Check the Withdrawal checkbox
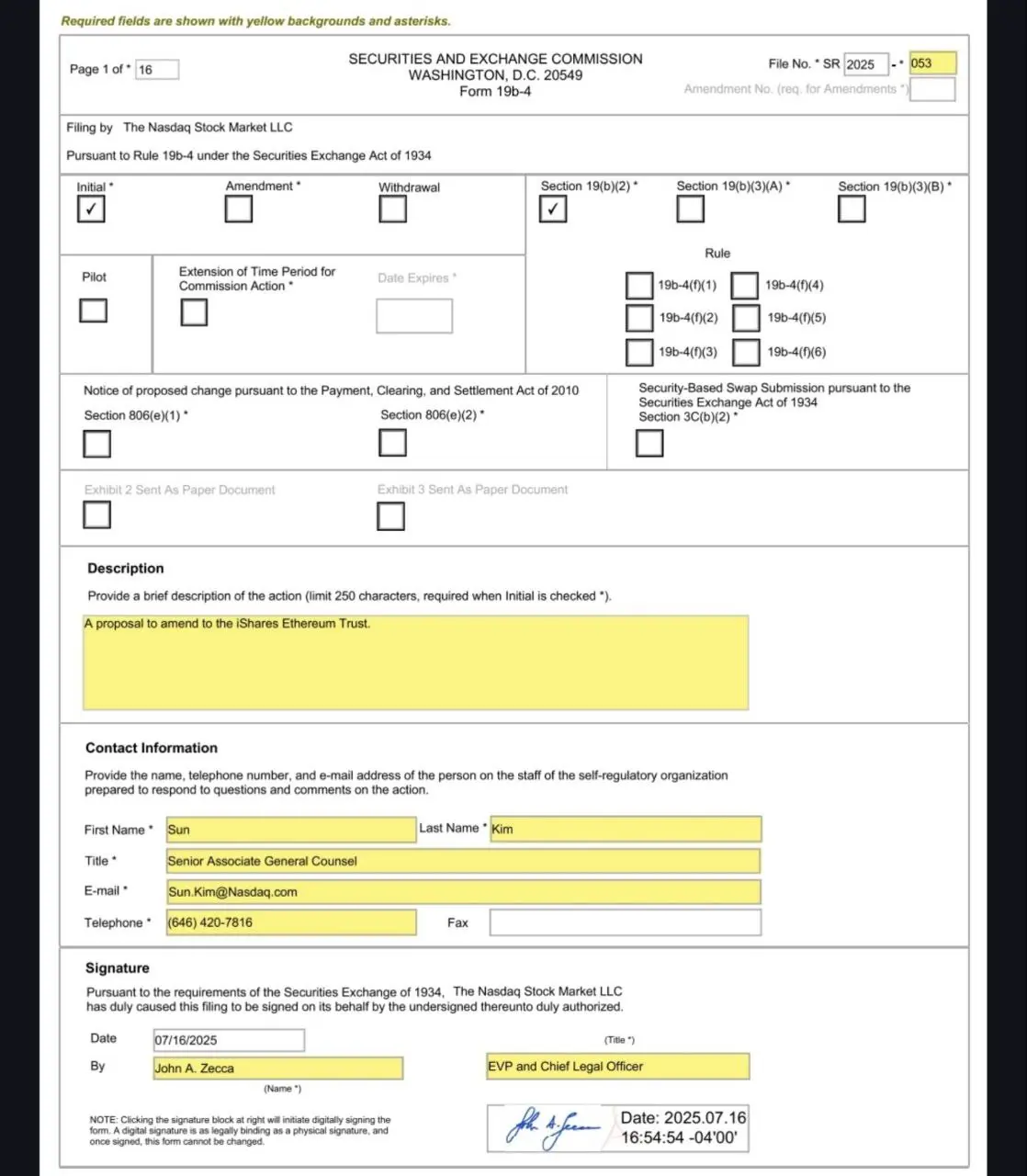The height and width of the screenshot is (1176, 1027). pos(393,209)
